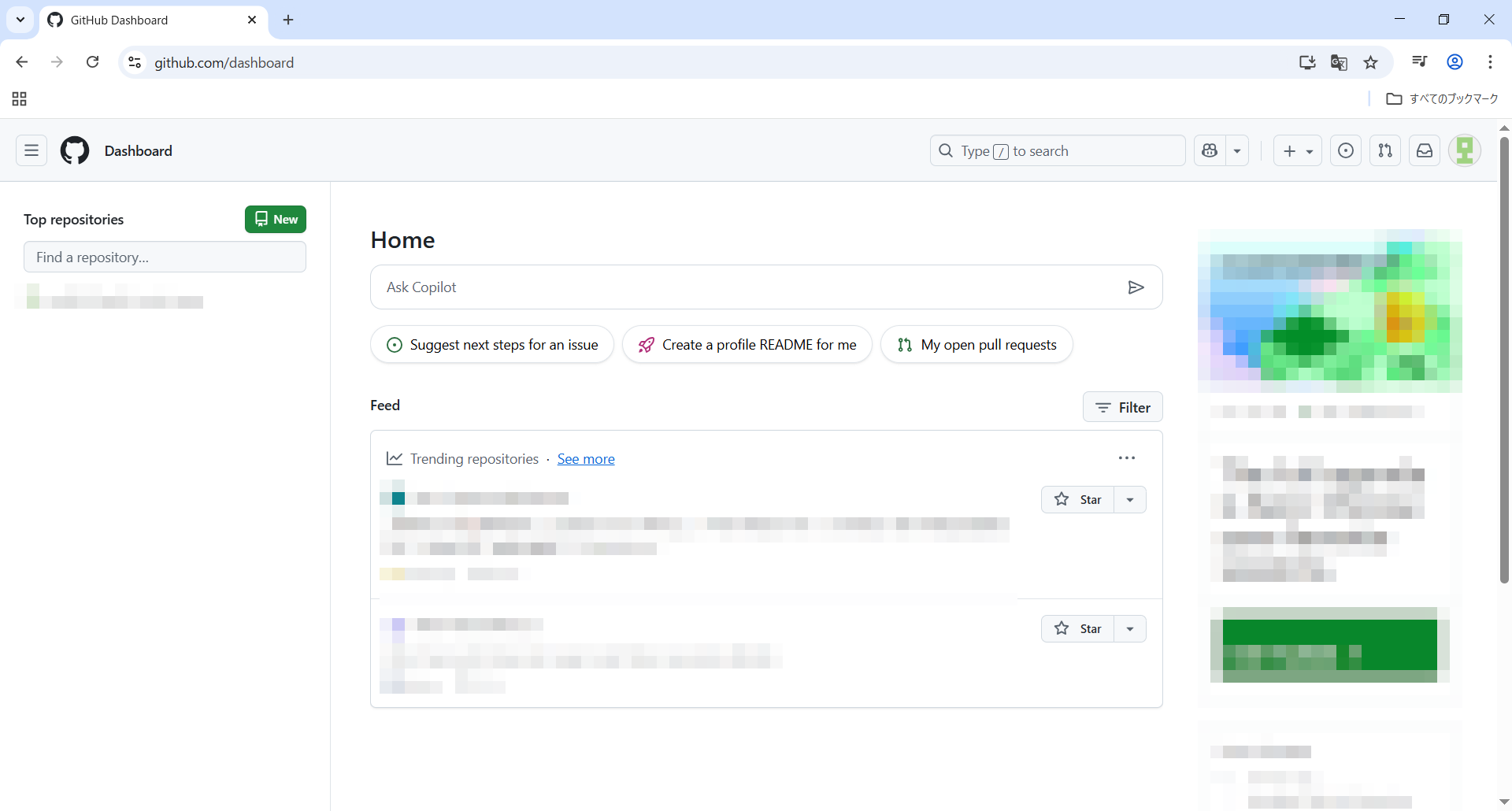This screenshot has height=811, width=1512.
Task: Open GitHub Copilot chat icon
Action: point(1210,150)
